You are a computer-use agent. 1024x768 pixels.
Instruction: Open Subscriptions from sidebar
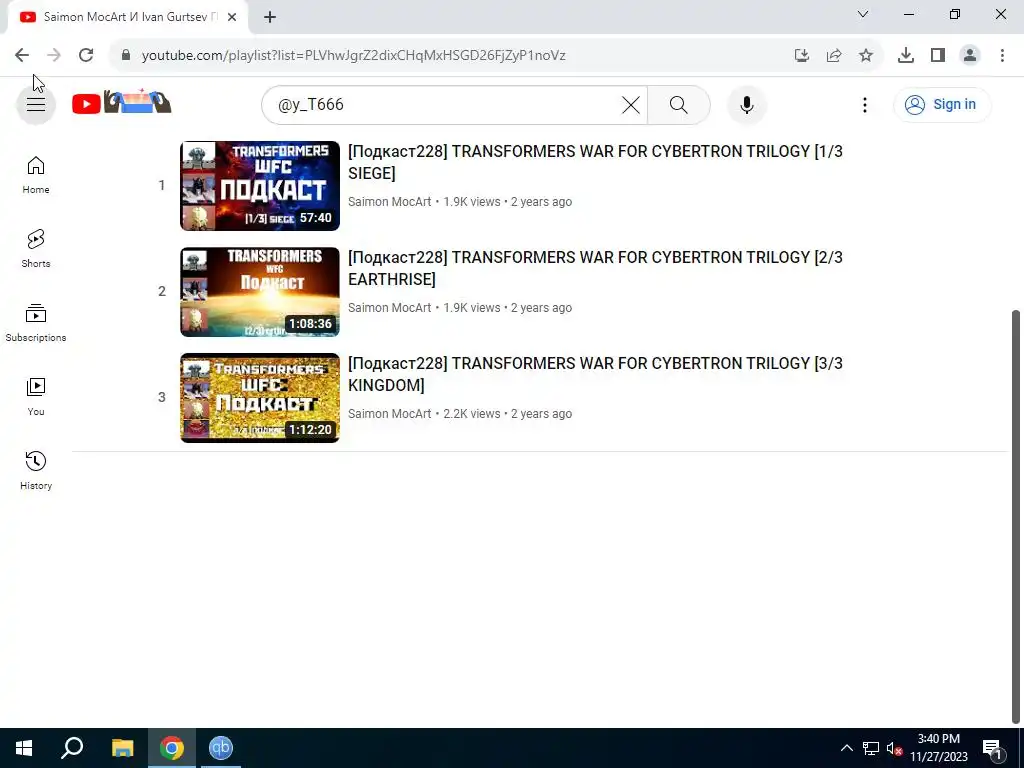coord(36,323)
